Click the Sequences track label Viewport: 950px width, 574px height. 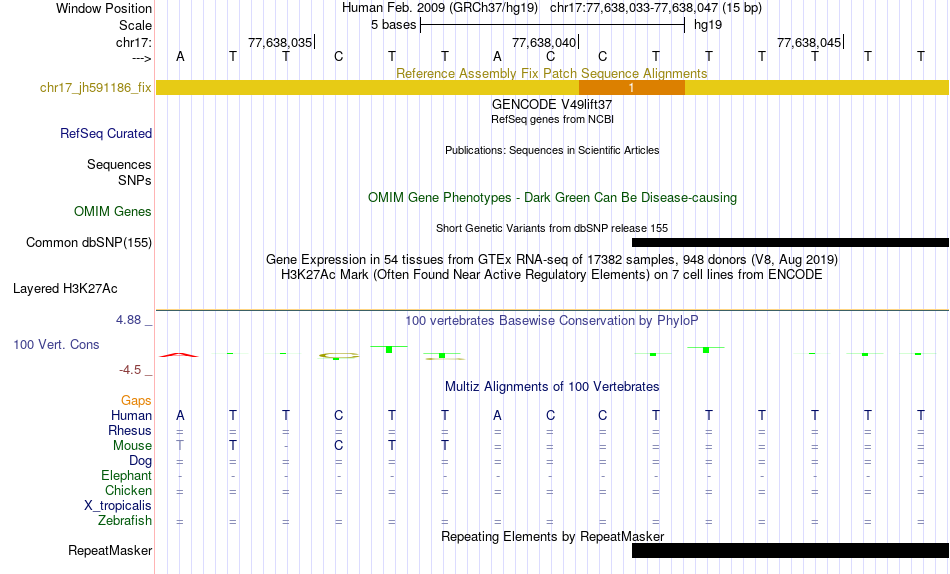[x=119, y=164]
